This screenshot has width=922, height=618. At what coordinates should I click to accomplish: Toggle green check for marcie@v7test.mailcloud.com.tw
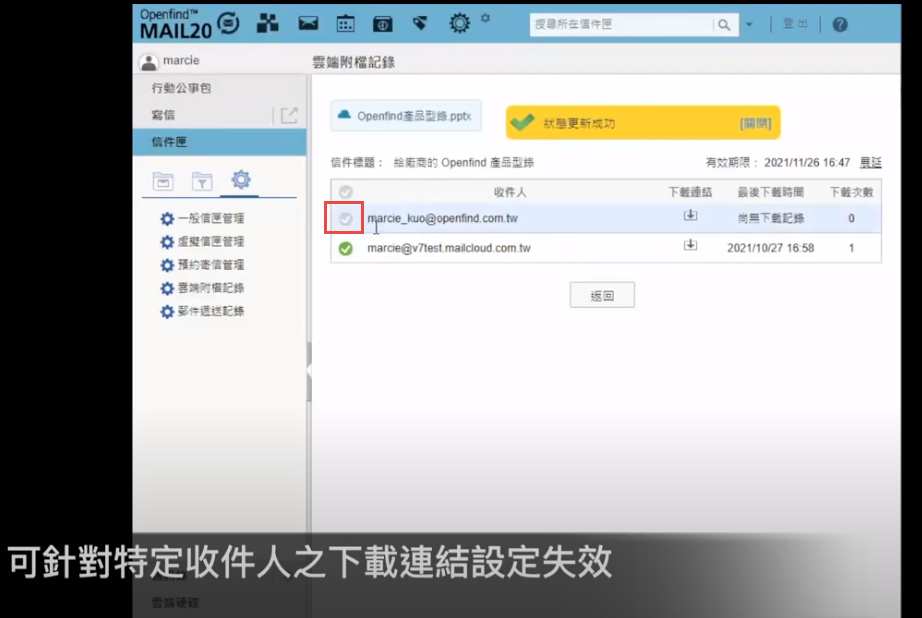pos(346,248)
